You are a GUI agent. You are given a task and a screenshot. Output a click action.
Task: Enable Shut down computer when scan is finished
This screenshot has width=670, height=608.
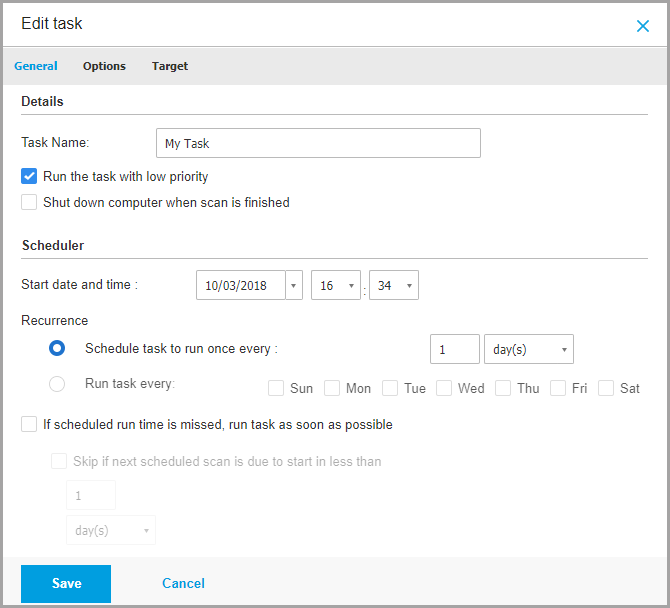tap(29, 203)
